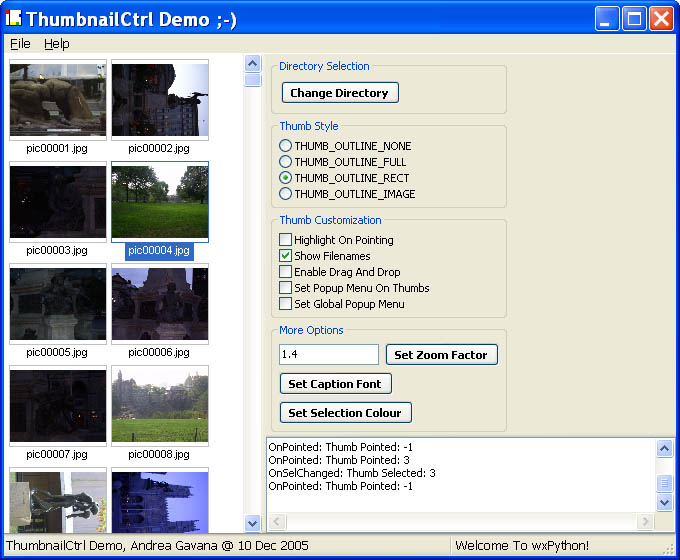Click the ThumbnailCtrl app icon in title bar

pos(13,18)
